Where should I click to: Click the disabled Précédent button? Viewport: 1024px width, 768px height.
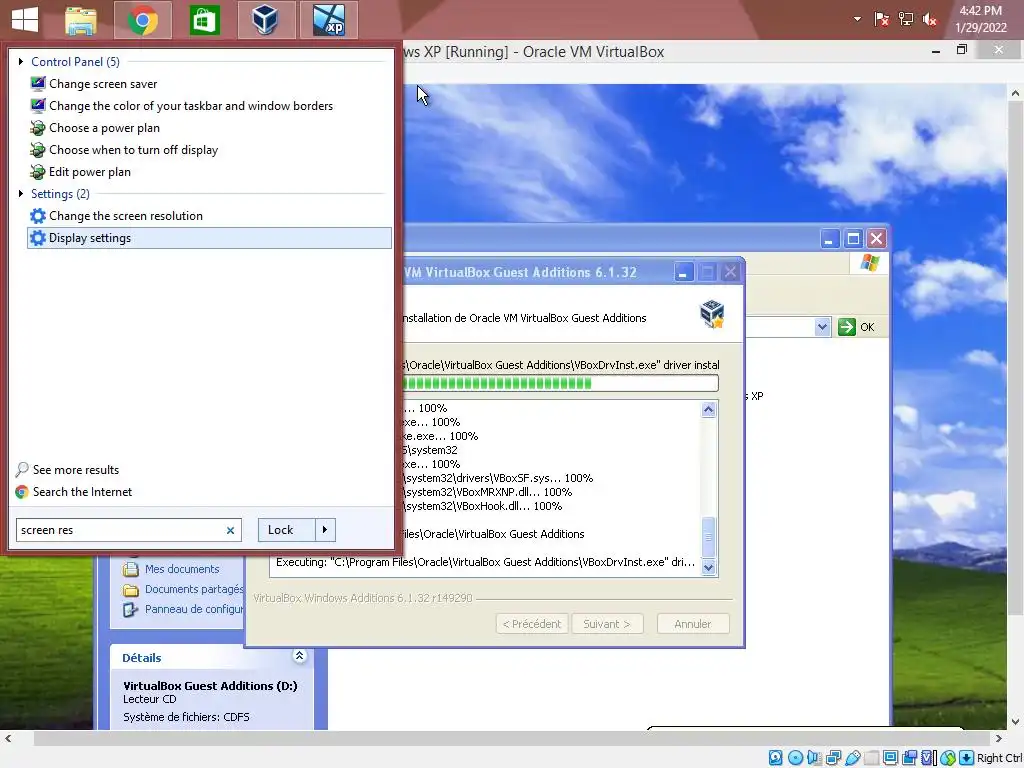[x=532, y=624]
